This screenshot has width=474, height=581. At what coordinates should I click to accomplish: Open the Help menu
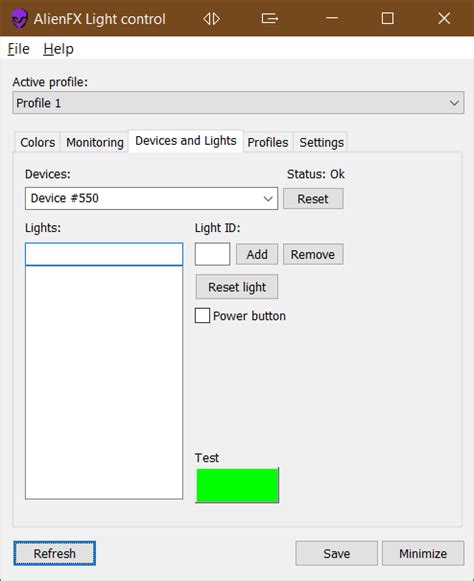tap(58, 49)
